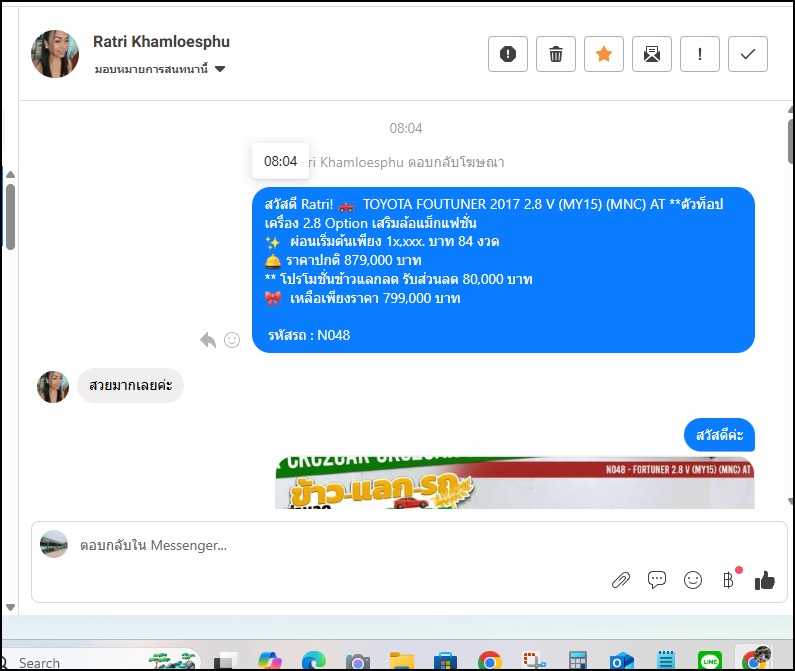The width and height of the screenshot is (795, 671).
Task: Launch Copilot from the taskbar
Action: 270,661
